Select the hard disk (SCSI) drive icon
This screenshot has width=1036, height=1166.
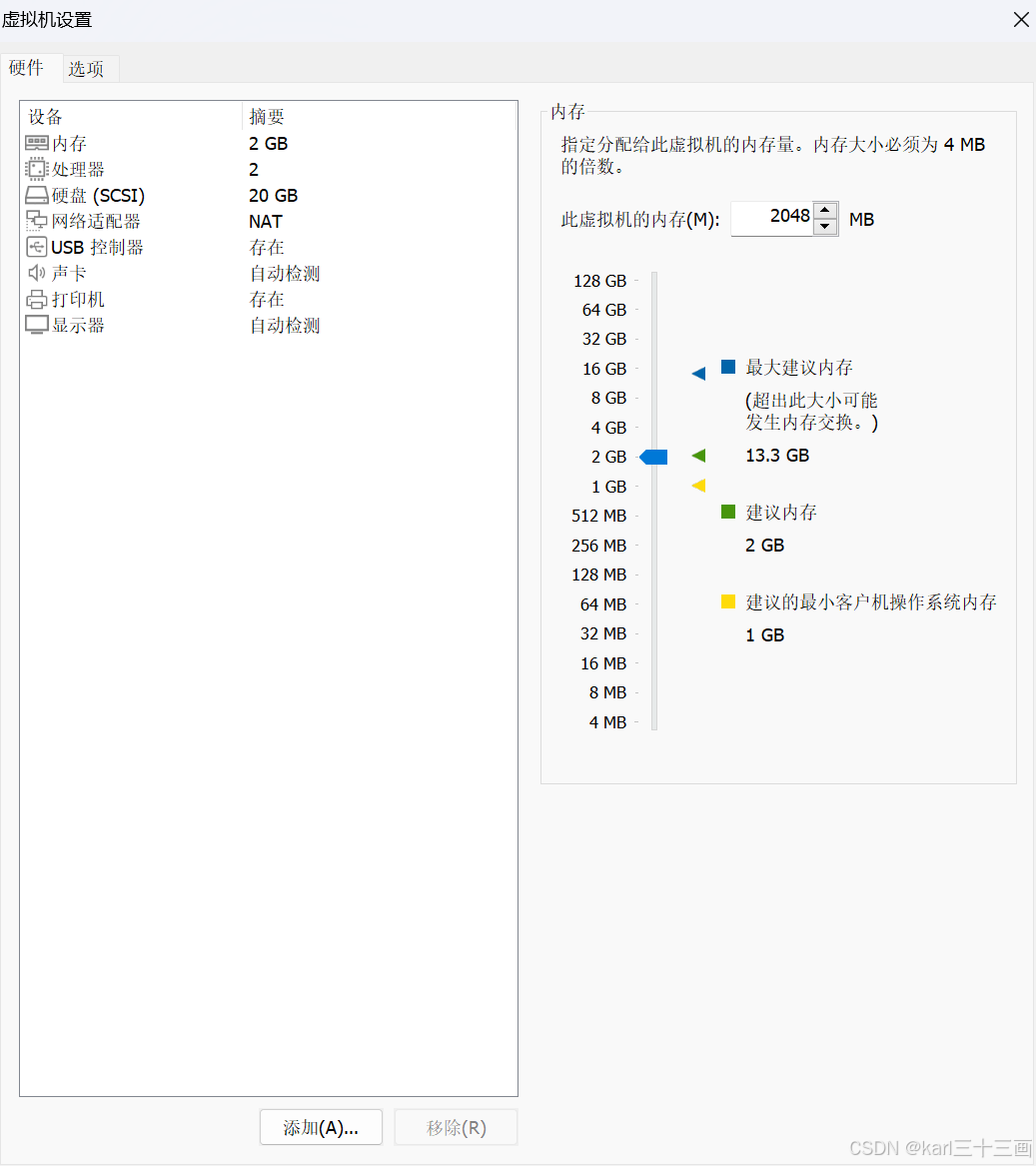coord(36,196)
